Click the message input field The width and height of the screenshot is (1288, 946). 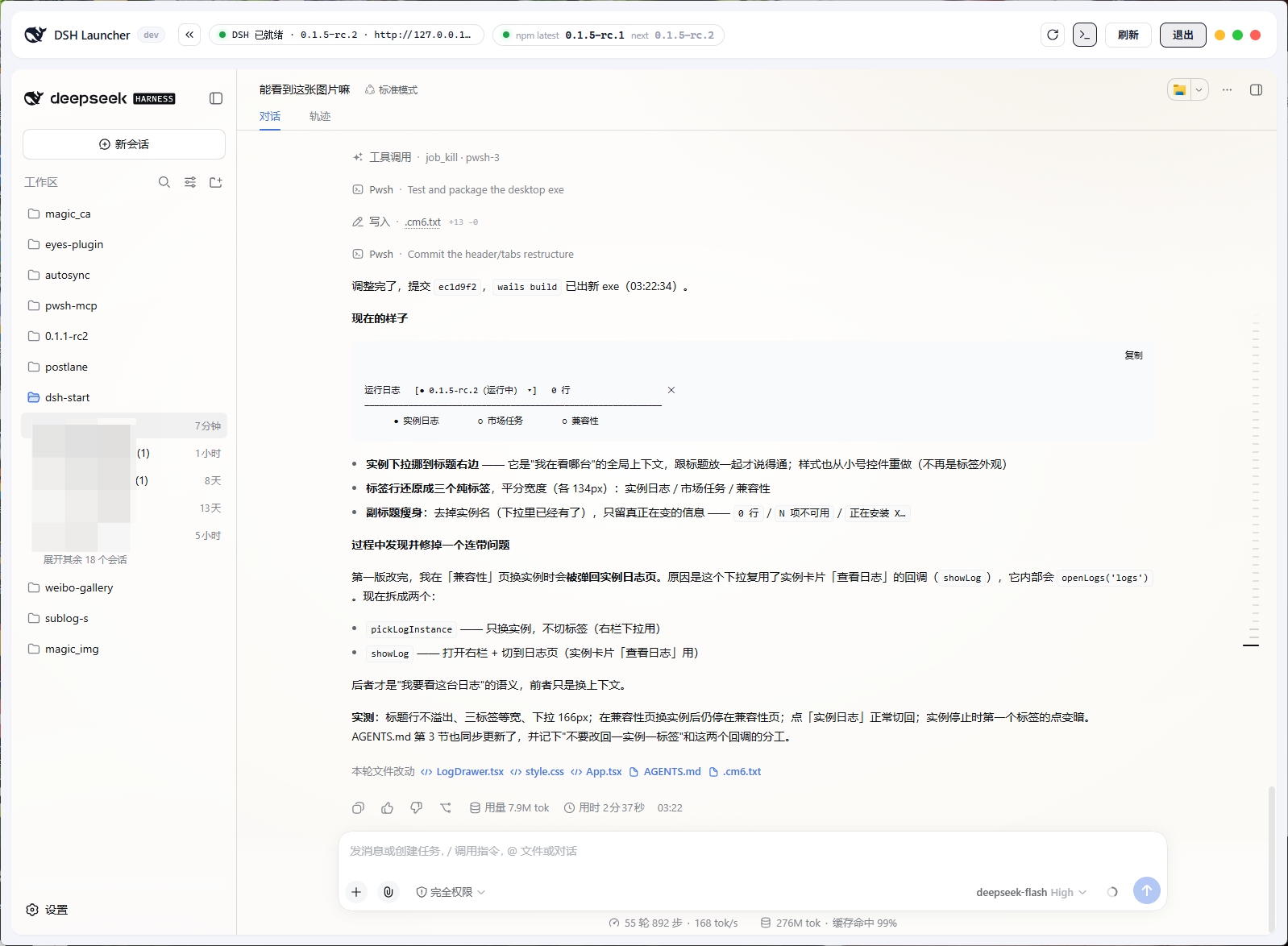point(753,852)
